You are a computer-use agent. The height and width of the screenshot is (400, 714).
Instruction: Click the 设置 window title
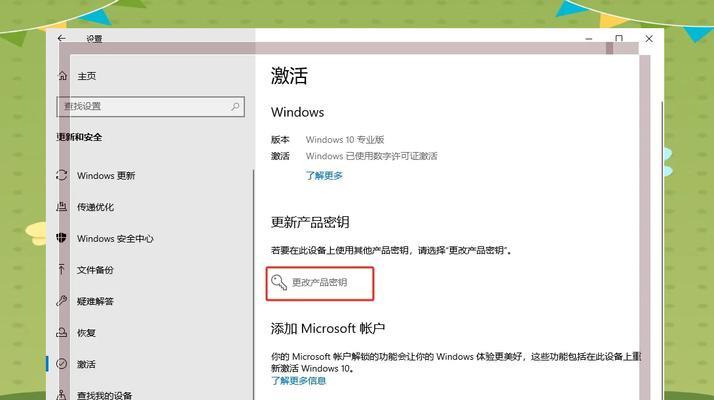pyautogui.click(x=94, y=39)
